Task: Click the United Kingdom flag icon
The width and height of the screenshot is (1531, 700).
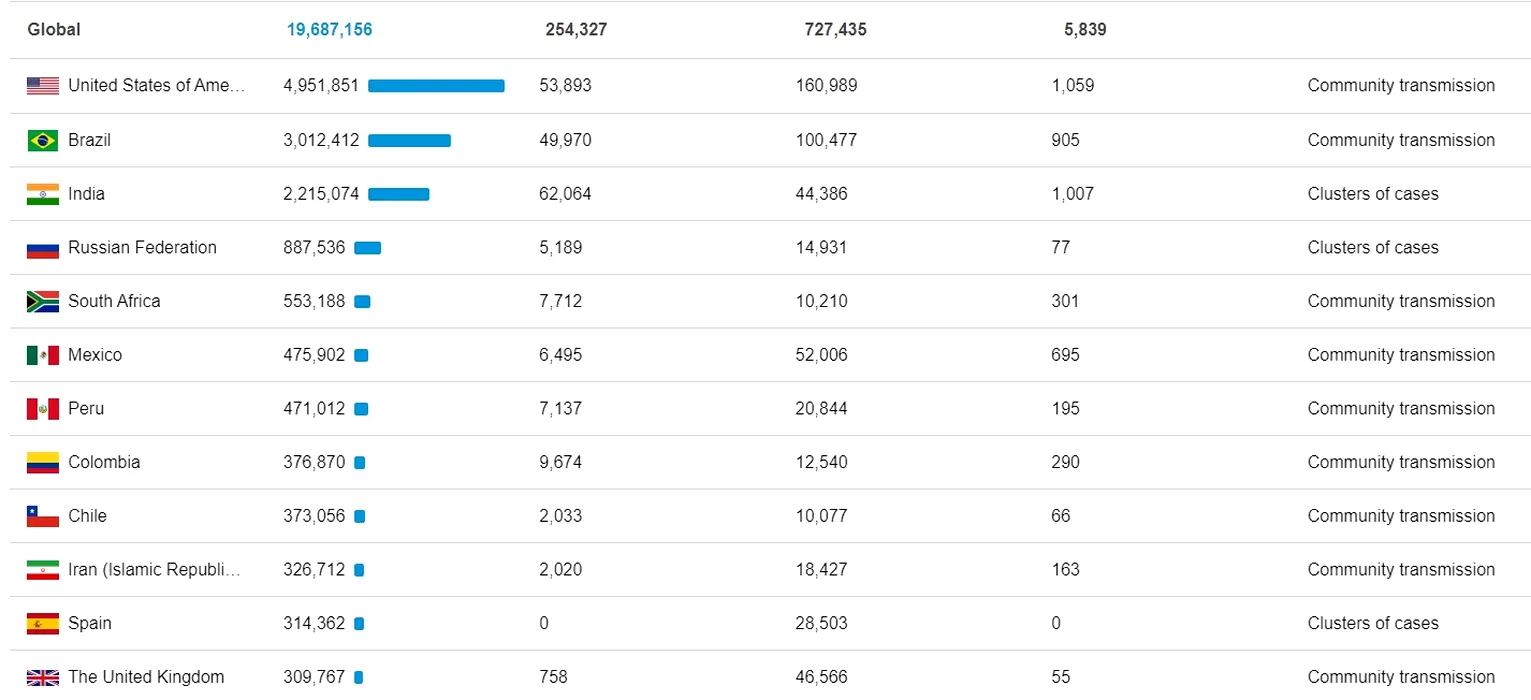Action: (43, 677)
